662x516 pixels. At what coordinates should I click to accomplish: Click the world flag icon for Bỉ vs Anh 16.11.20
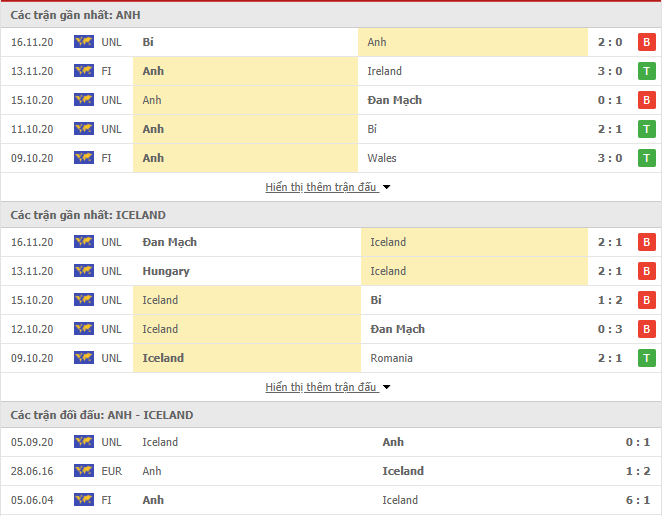tap(84, 42)
